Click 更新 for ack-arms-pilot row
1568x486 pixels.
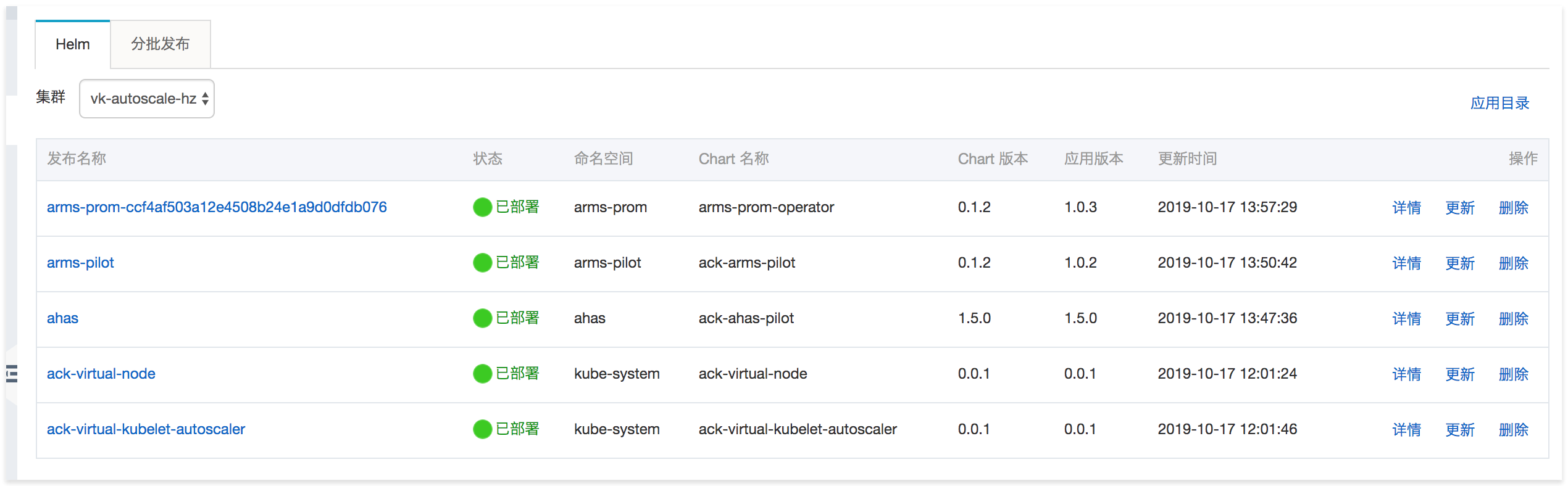1460,263
